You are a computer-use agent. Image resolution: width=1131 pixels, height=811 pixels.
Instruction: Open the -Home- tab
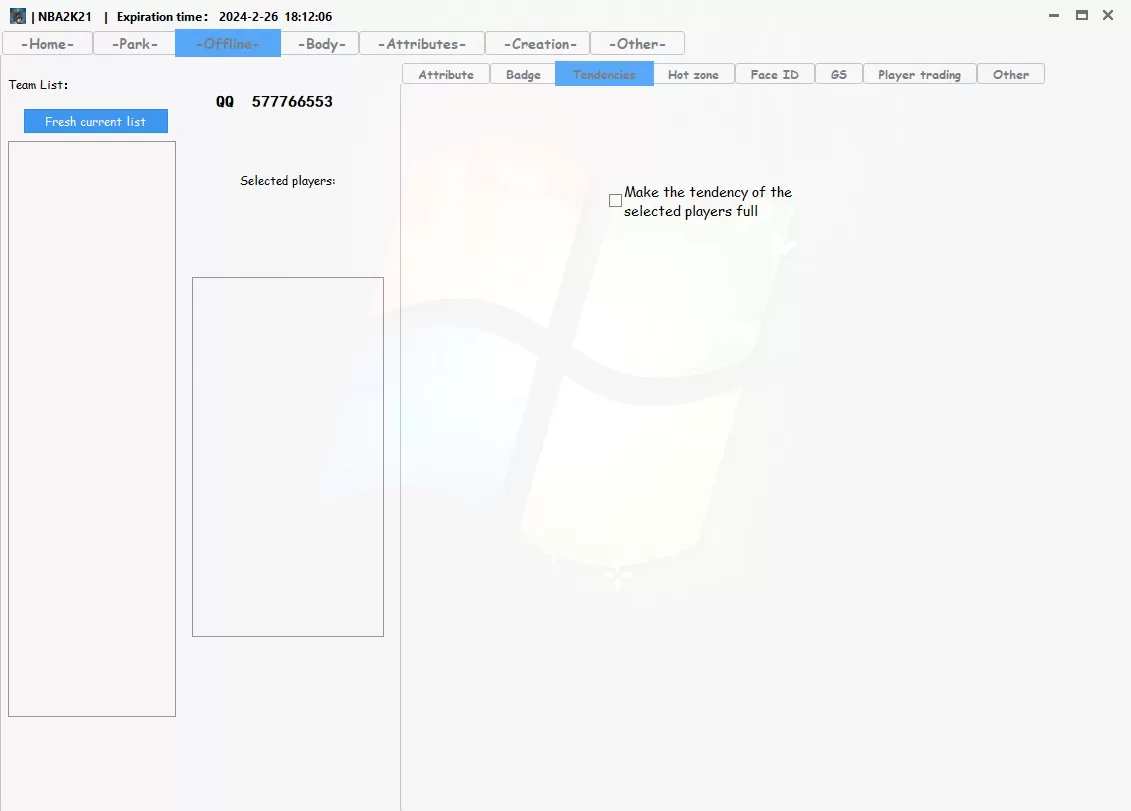(48, 43)
